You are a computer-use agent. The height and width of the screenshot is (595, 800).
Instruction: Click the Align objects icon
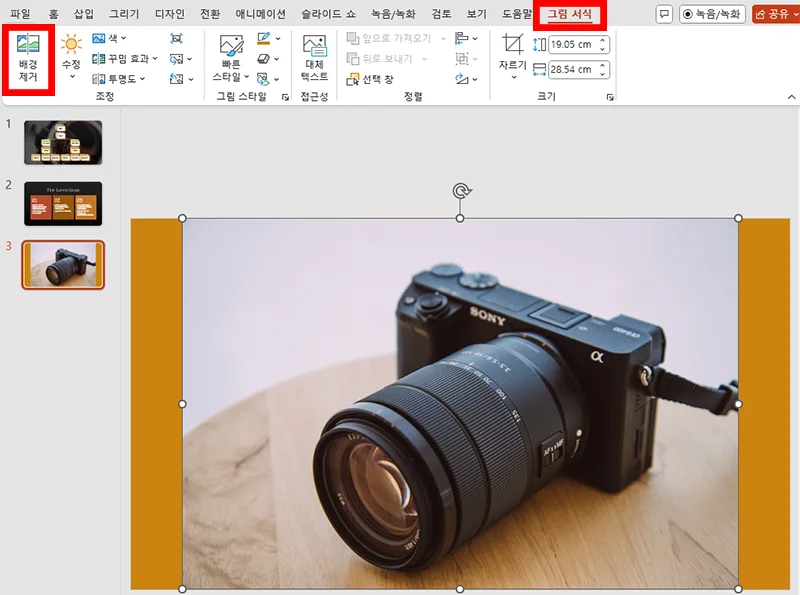point(462,38)
